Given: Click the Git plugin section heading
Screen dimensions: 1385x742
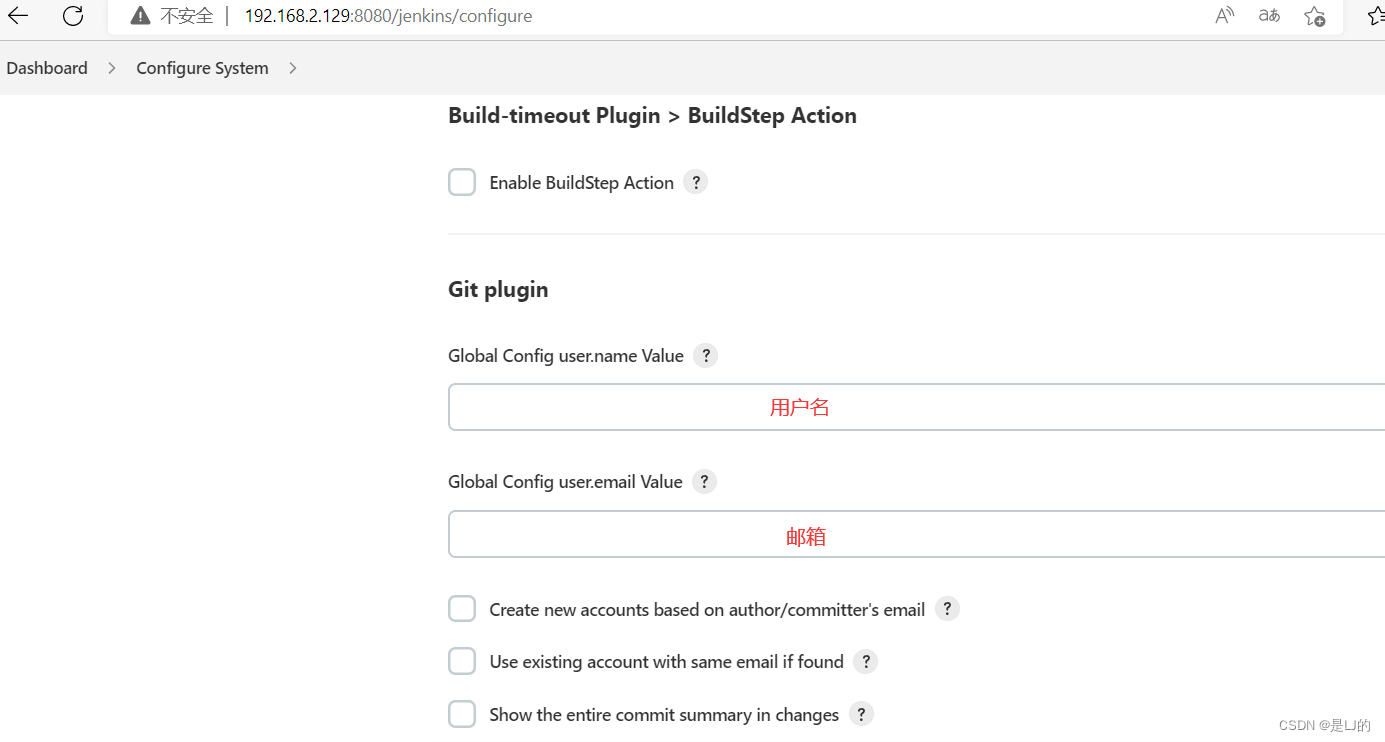Looking at the screenshot, I should (x=498, y=289).
